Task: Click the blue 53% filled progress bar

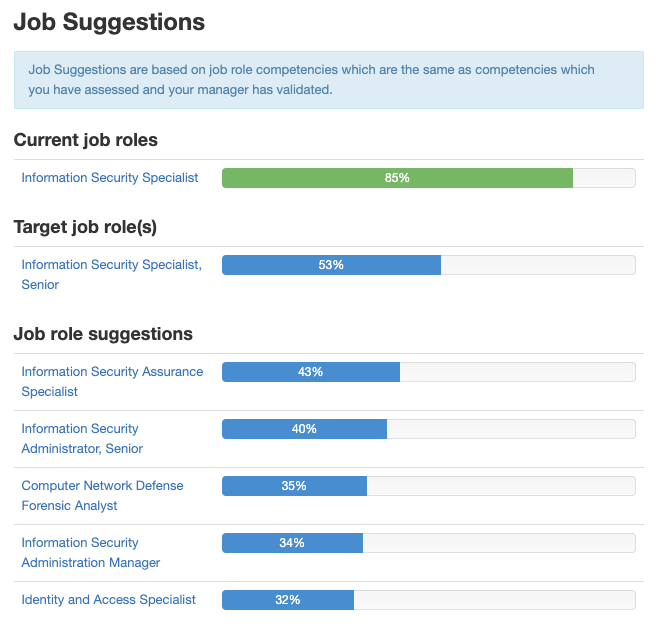Action: [331, 265]
